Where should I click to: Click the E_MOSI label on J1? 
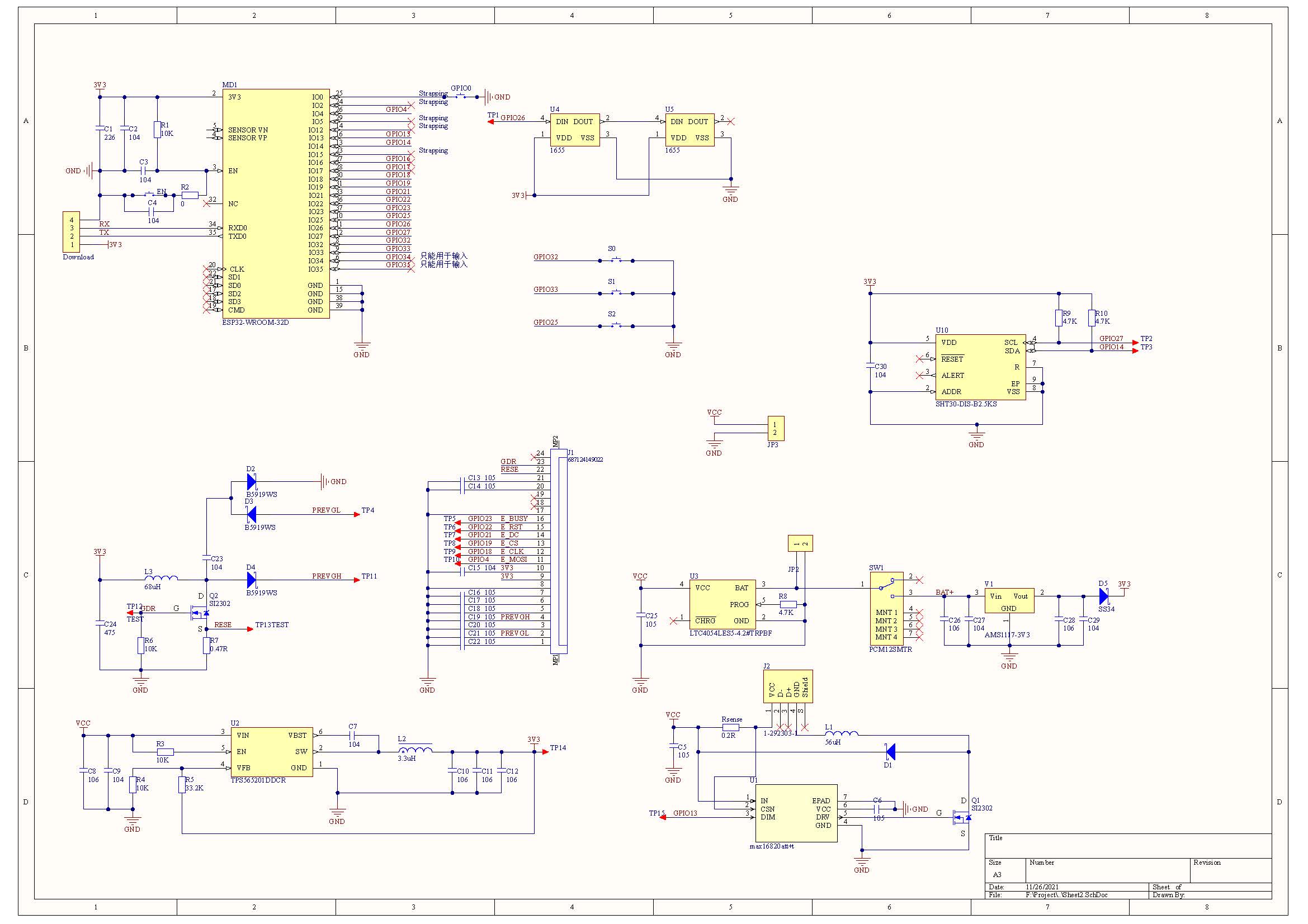tap(514, 560)
